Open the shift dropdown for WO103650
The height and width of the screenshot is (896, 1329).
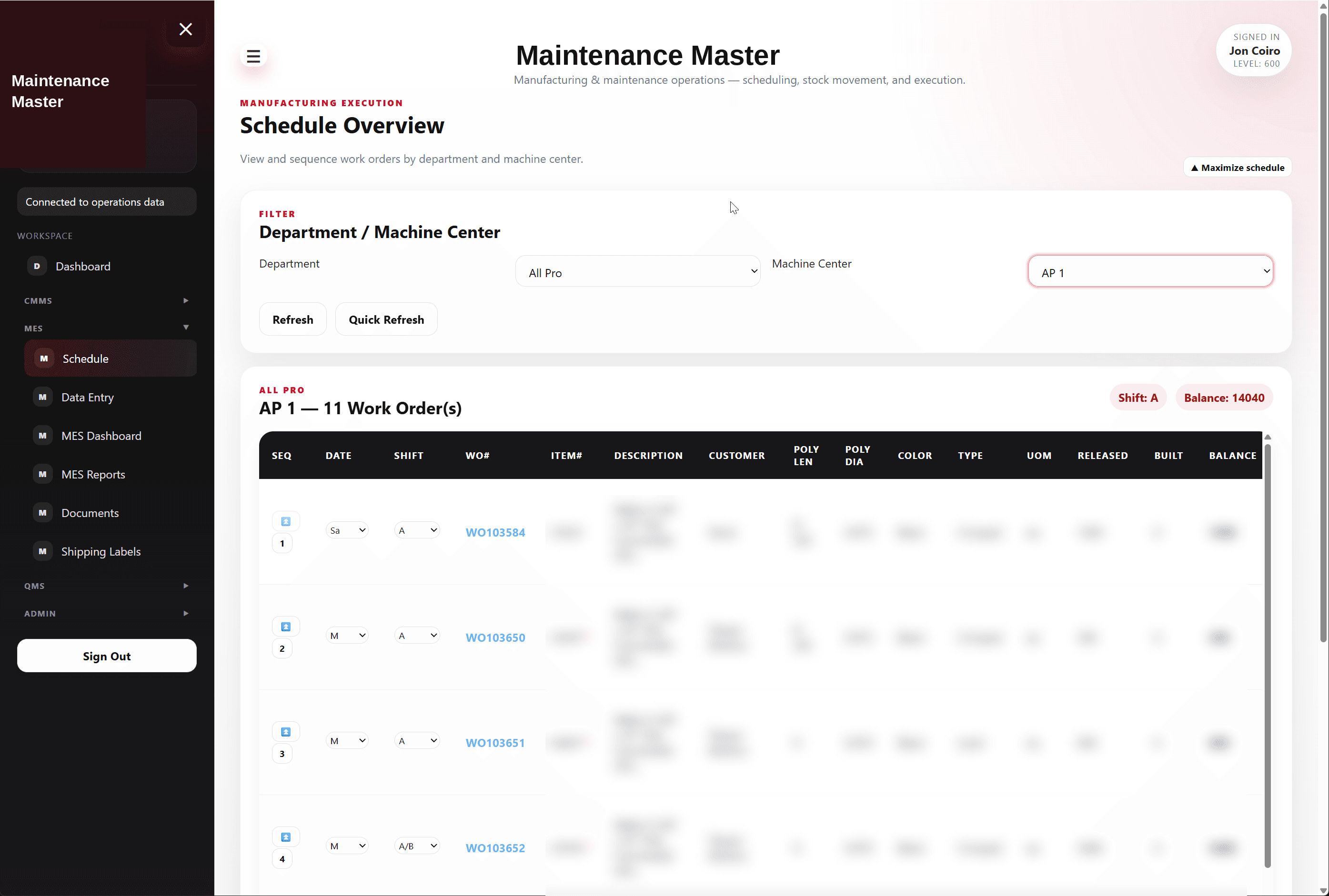point(417,636)
